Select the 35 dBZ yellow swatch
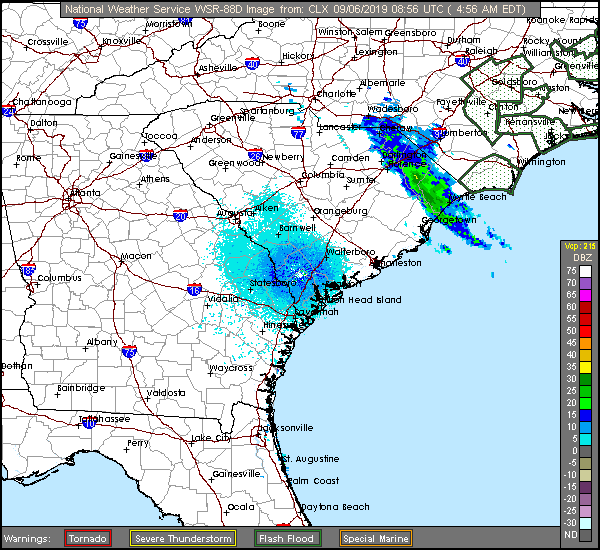This screenshot has width=600, height=550. [585, 367]
